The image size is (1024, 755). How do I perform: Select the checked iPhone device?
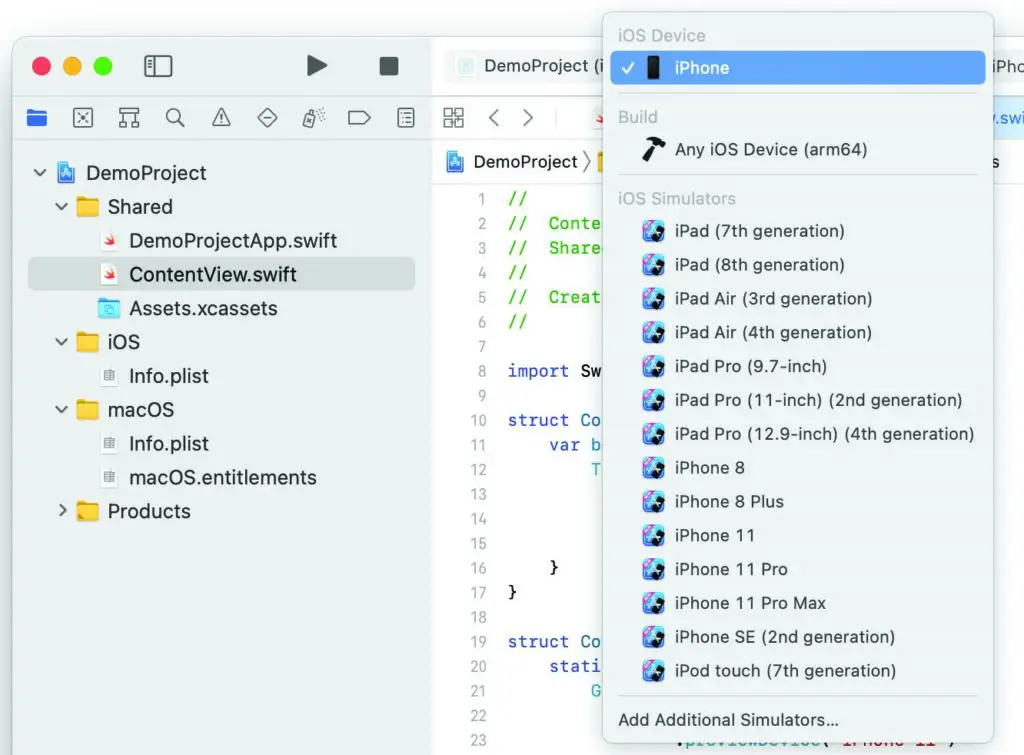[x=701, y=68]
